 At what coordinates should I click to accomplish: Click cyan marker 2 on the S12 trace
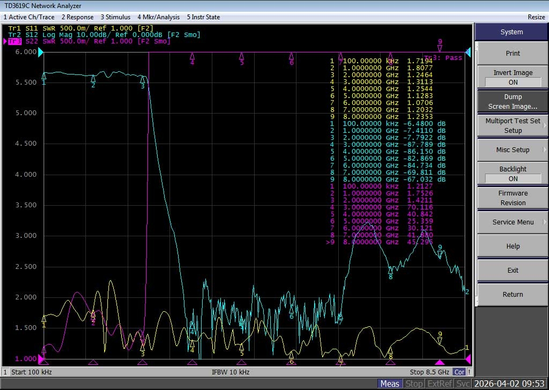click(x=93, y=81)
